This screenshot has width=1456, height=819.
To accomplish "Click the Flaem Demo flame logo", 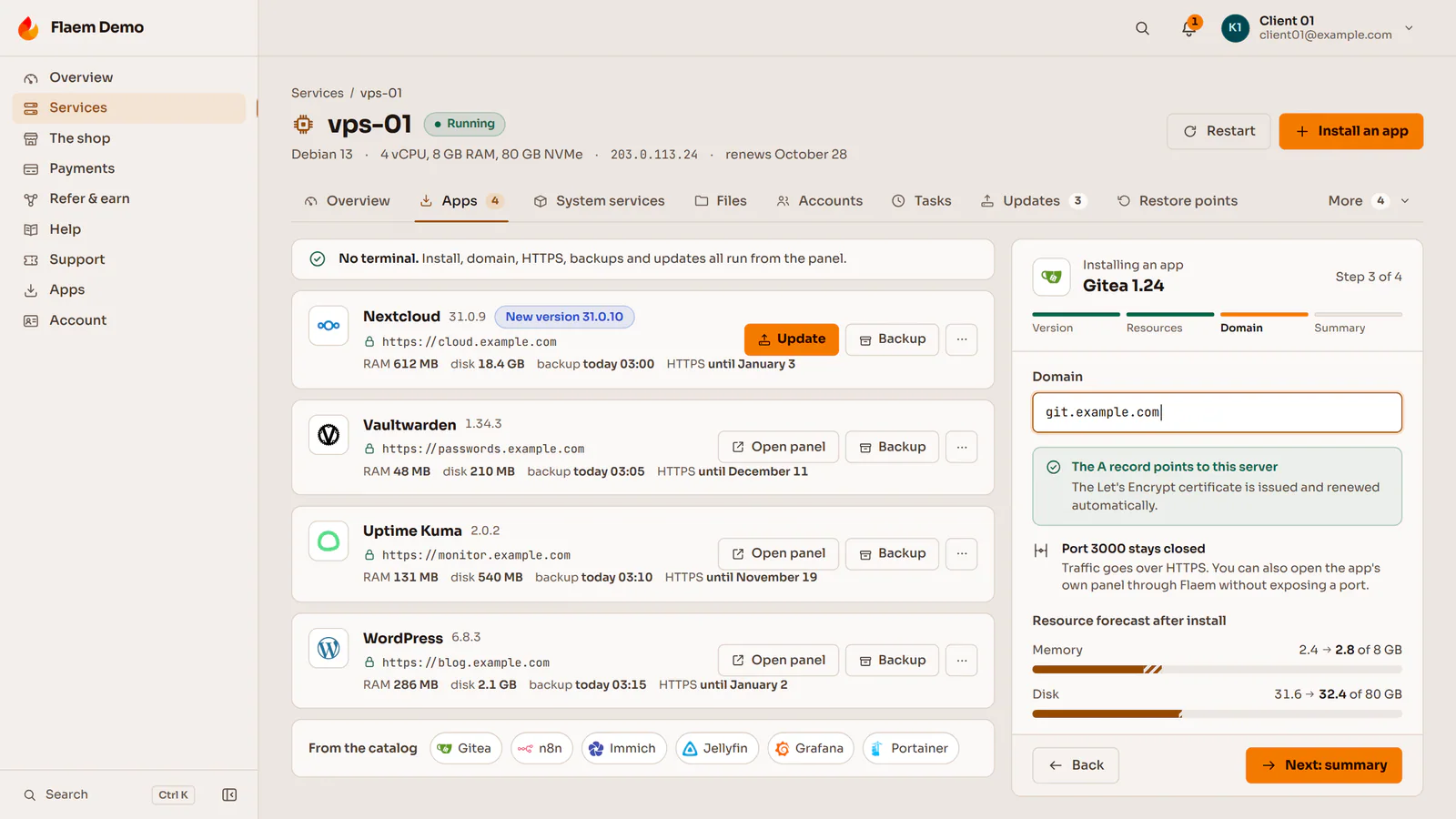I will coord(29,27).
